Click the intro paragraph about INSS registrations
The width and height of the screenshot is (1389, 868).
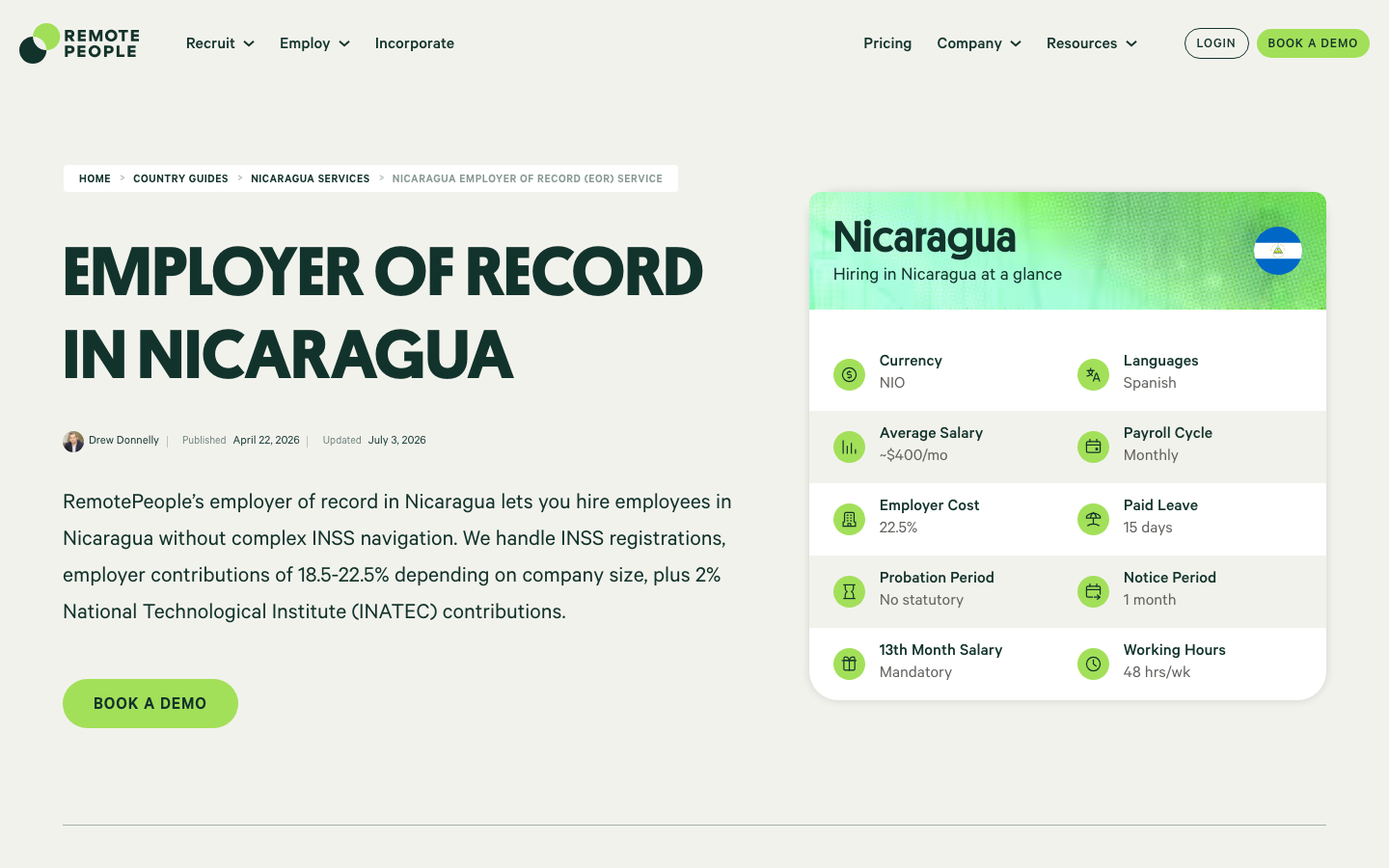click(x=397, y=556)
